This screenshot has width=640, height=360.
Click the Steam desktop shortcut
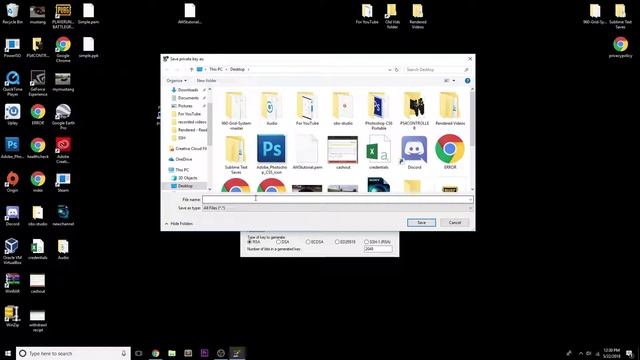pos(63,183)
